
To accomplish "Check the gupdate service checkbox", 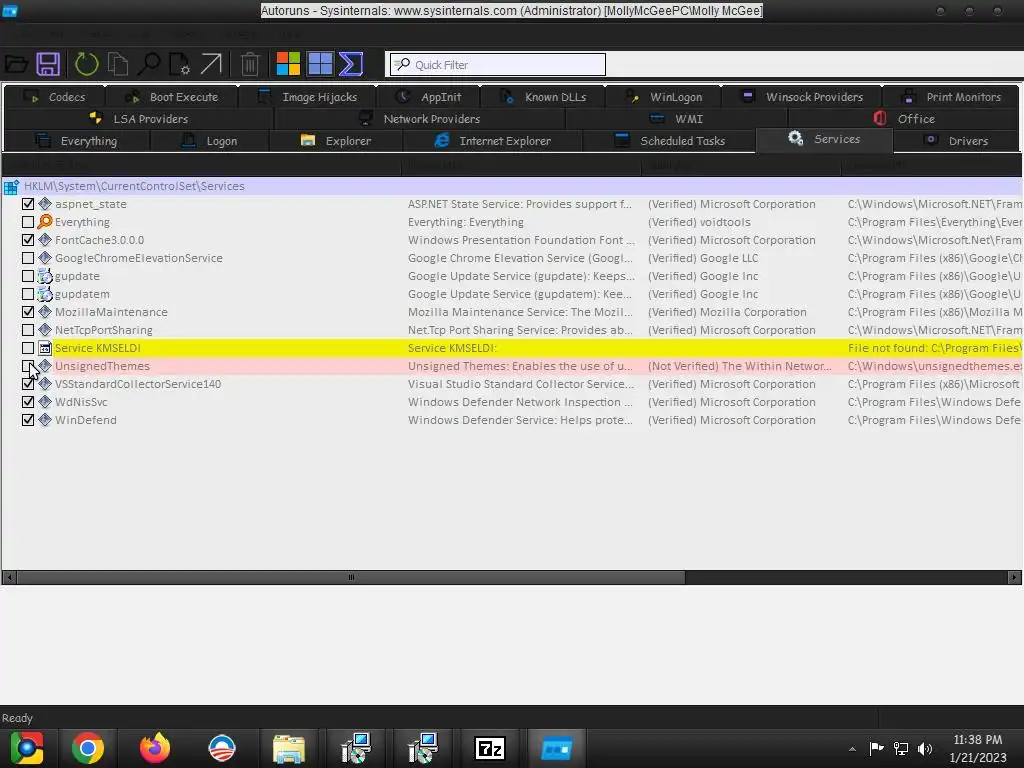I will (28, 276).
